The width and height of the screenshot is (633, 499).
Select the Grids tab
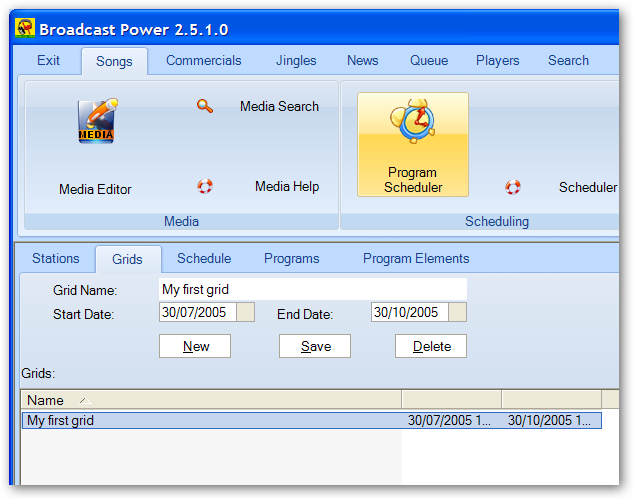coord(127,259)
